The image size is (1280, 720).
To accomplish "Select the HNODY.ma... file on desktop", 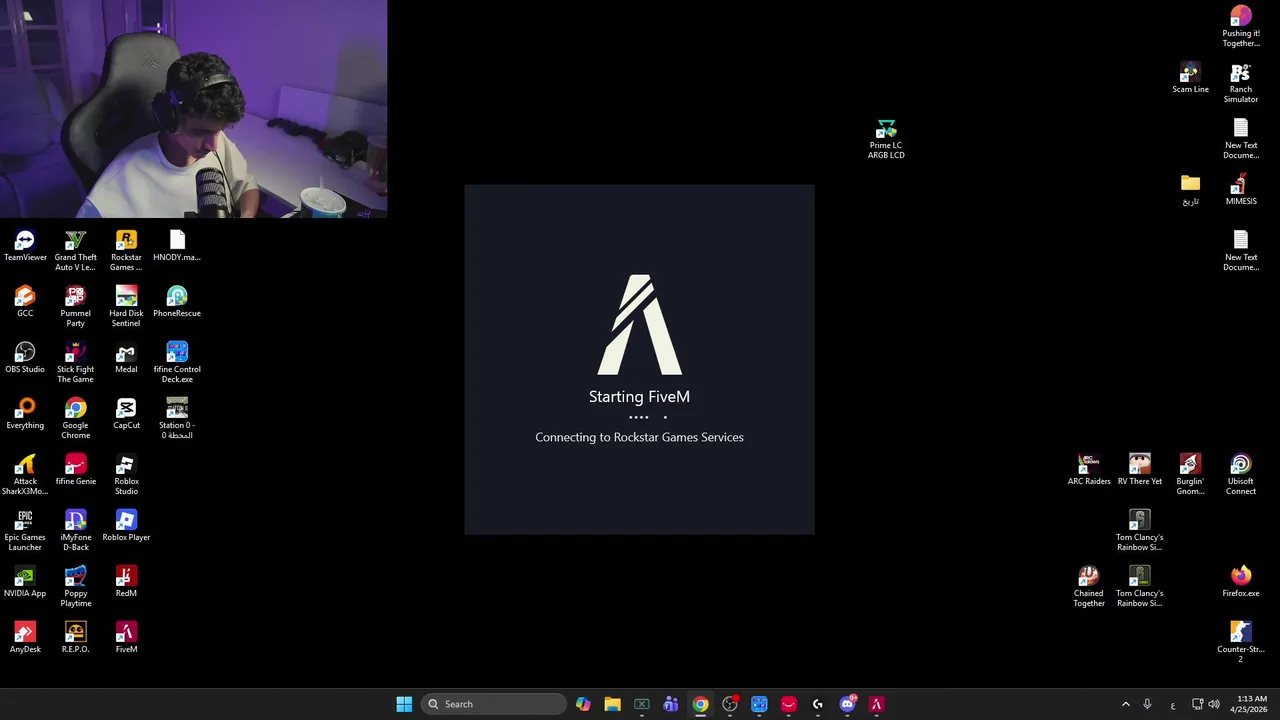I will pos(177,246).
